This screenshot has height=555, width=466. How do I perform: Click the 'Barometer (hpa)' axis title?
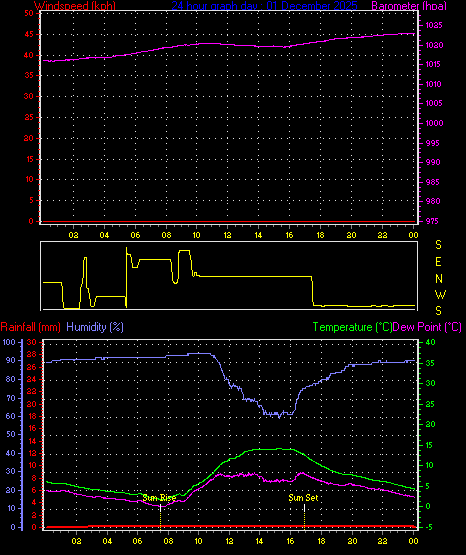(x=409, y=5)
